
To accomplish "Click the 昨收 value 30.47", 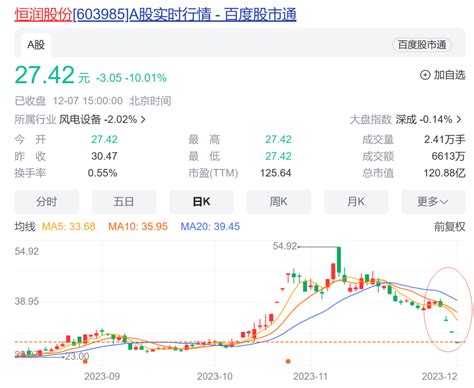I will pyautogui.click(x=104, y=156).
